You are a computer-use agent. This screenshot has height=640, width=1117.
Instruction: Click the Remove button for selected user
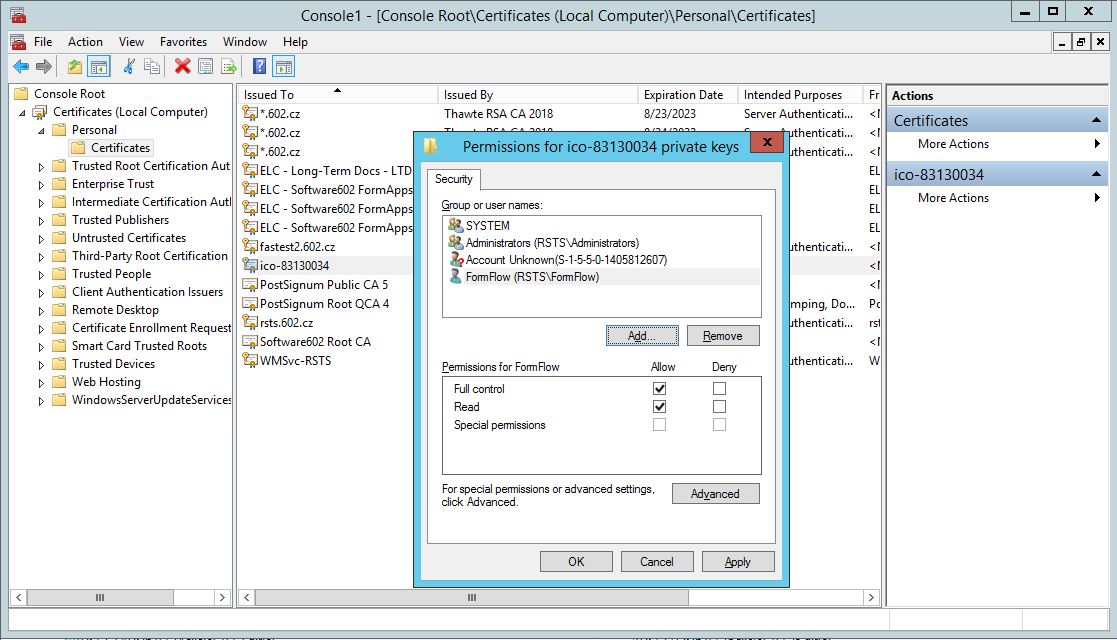click(723, 336)
